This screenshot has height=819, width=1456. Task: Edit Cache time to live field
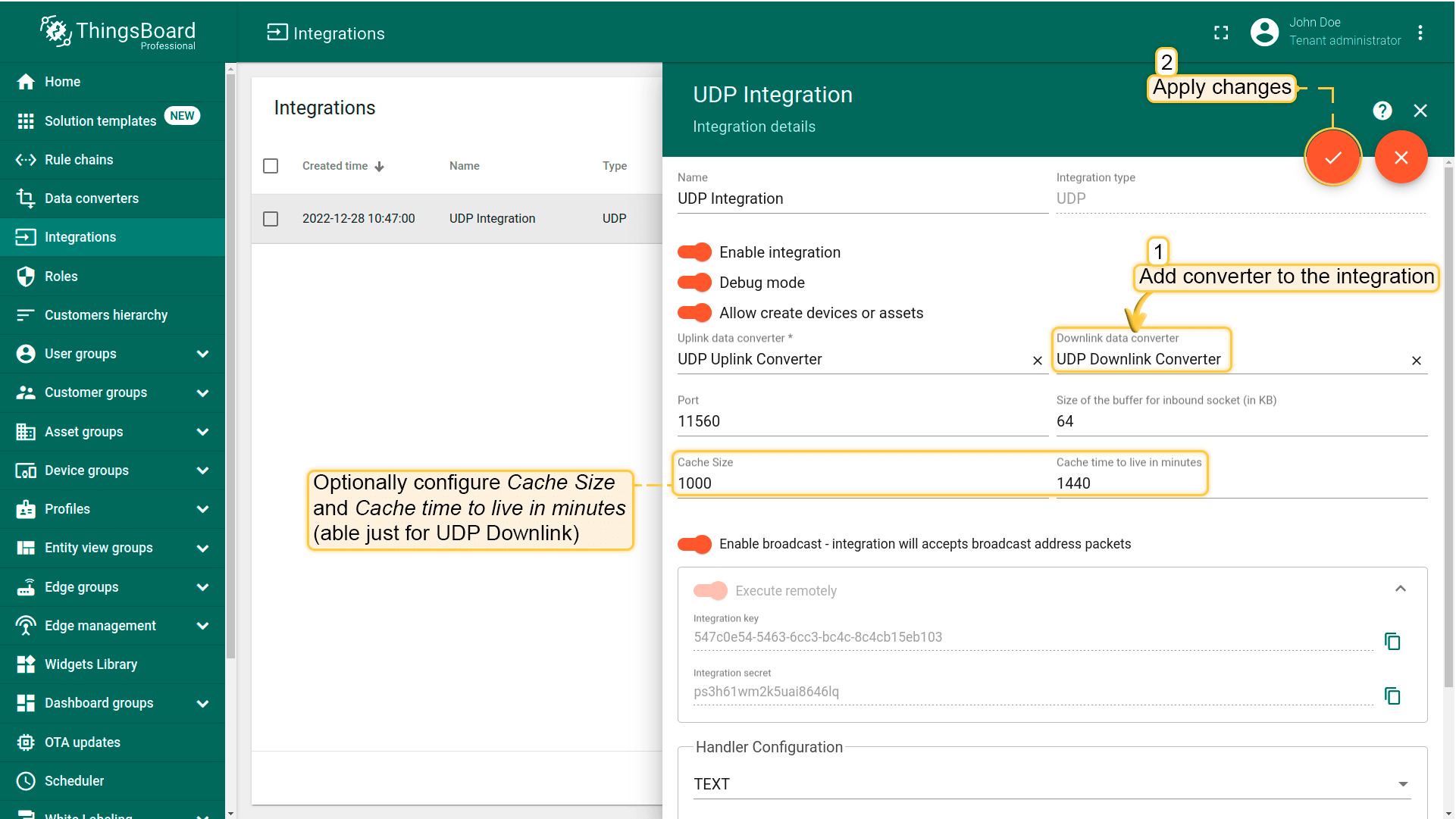tap(1242, 483)
